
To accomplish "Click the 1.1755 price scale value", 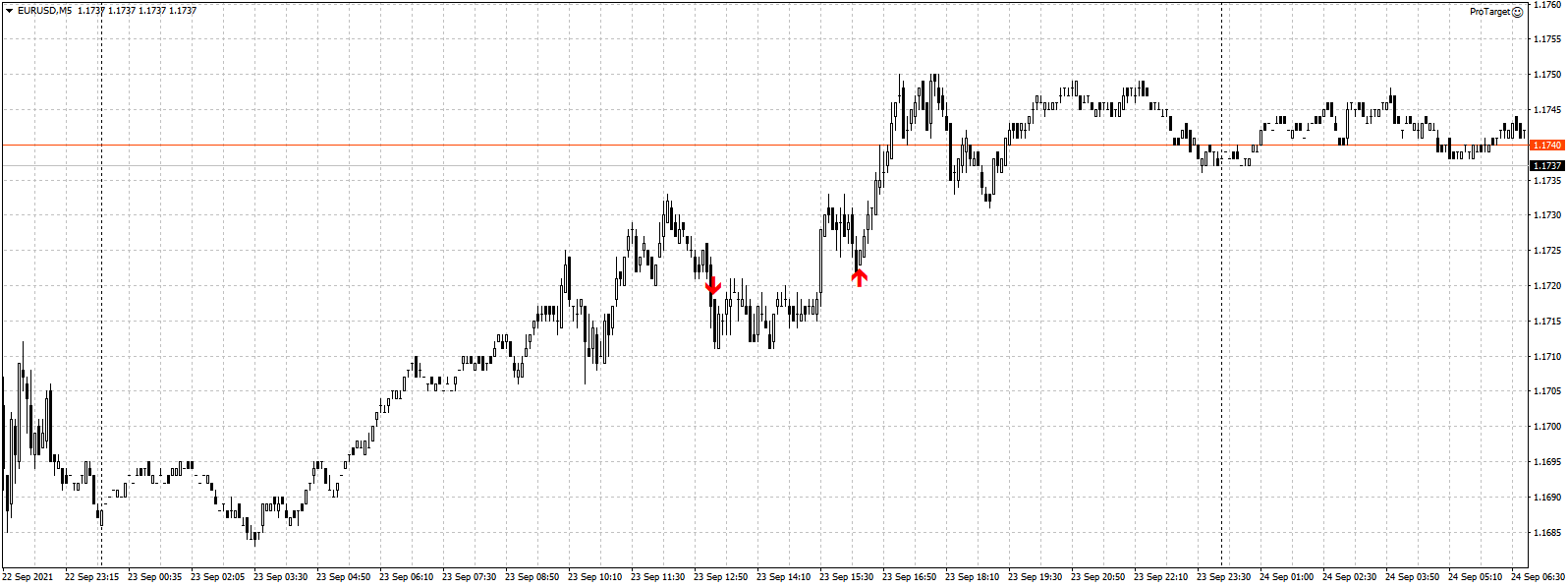I will pyautogui.click(x=1547, y=39).
